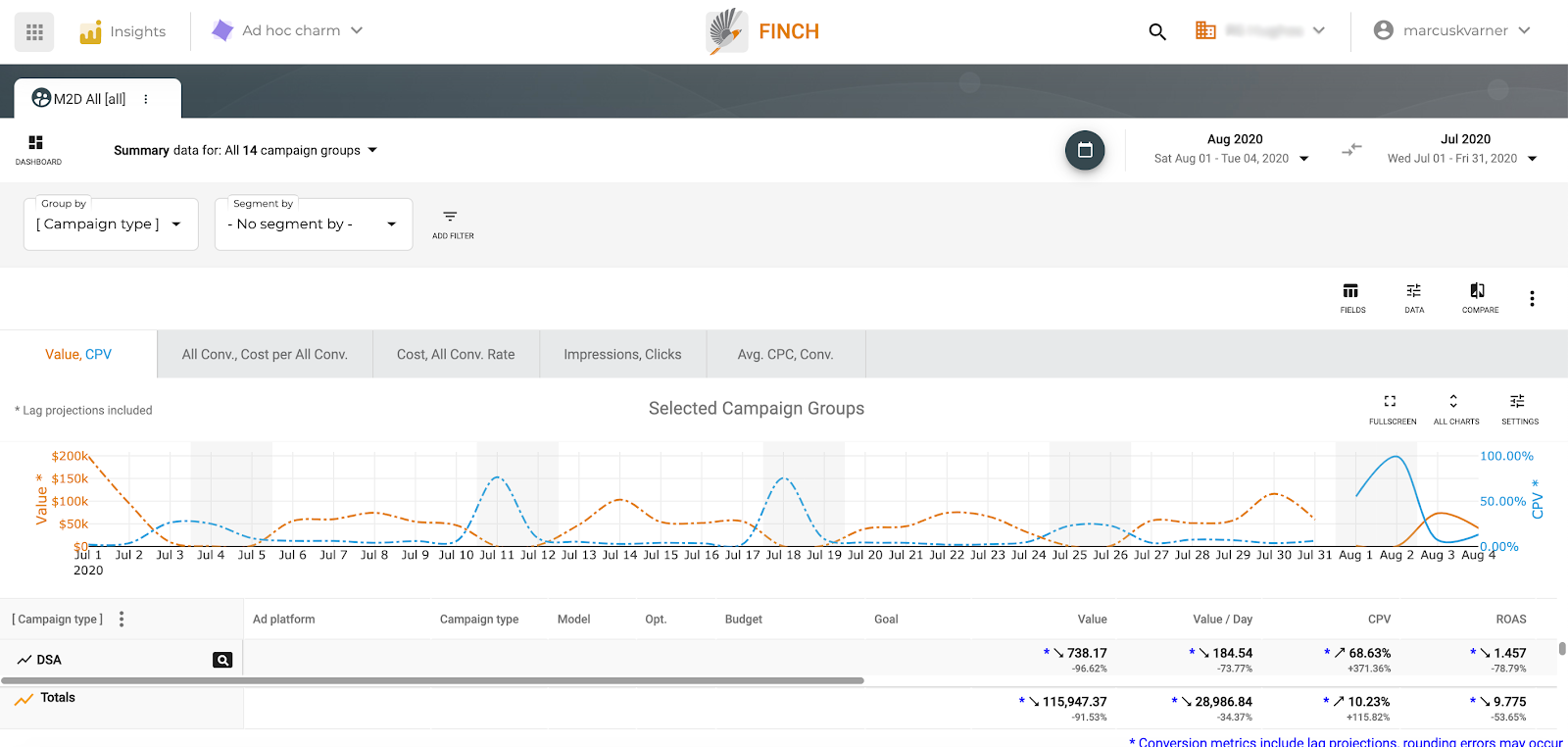This screenshot has width=1568, height=747.
Task: Open the apps grid menu
Action: pyautogui.click(x=34, y=32)
